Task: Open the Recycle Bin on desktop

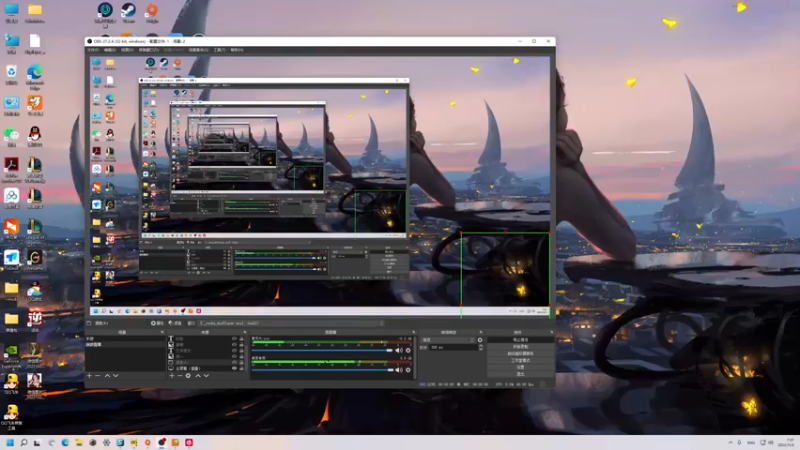Action: tap(11, 74)
